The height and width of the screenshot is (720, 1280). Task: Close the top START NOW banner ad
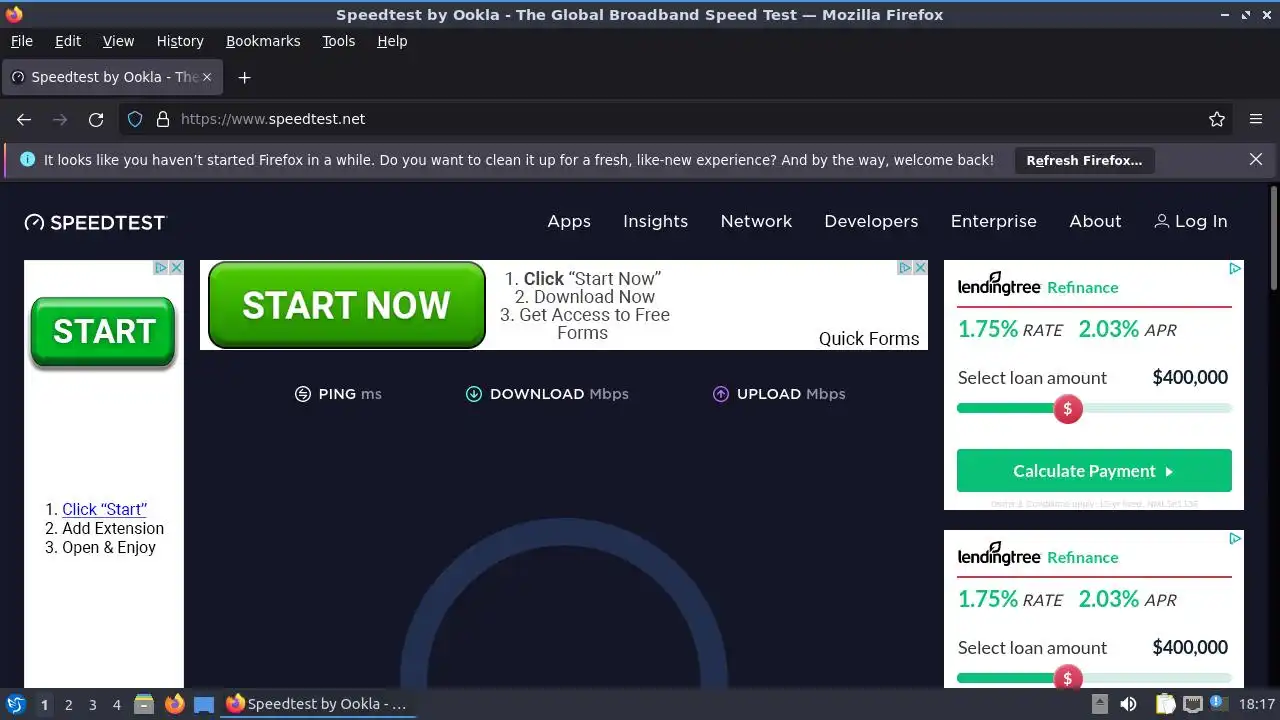(920, 268)
